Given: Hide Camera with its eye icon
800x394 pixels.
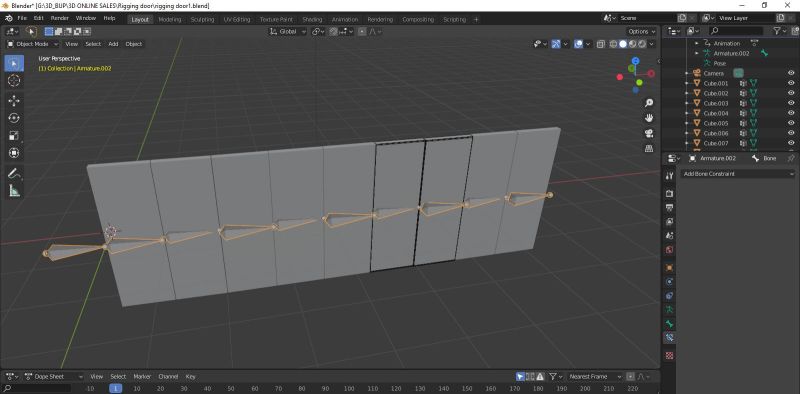Looking at the screenshot, I should [x=791, y=73].
